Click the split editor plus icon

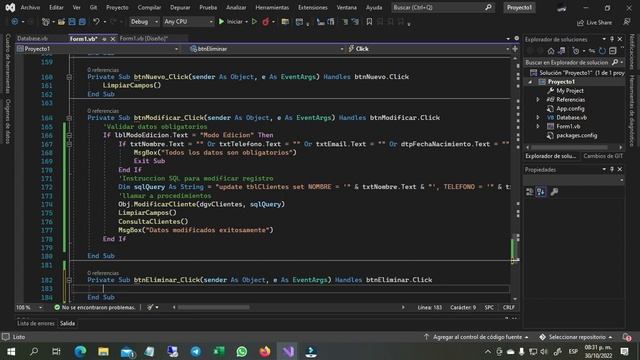click(515, 49)
